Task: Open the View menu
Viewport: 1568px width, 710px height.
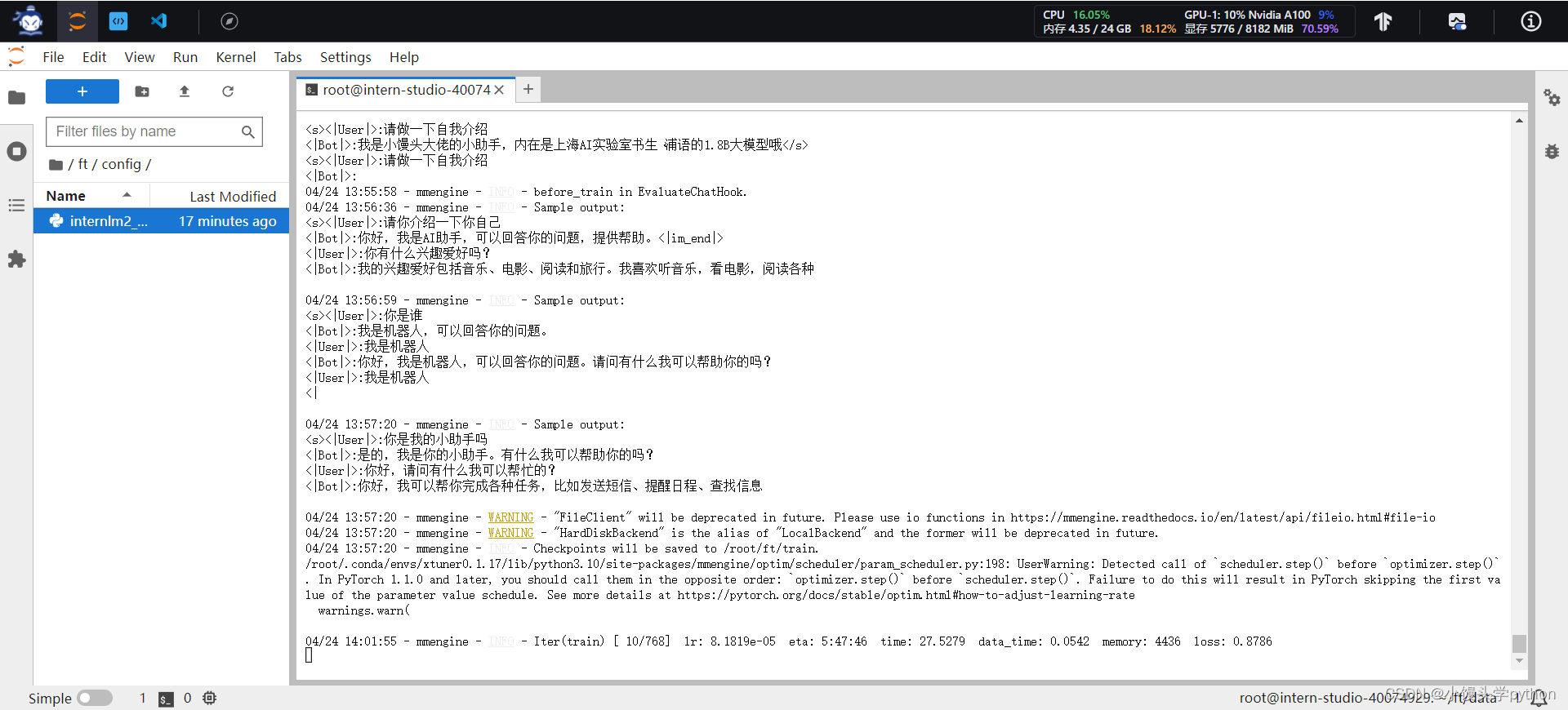Action: coord(140,57)
